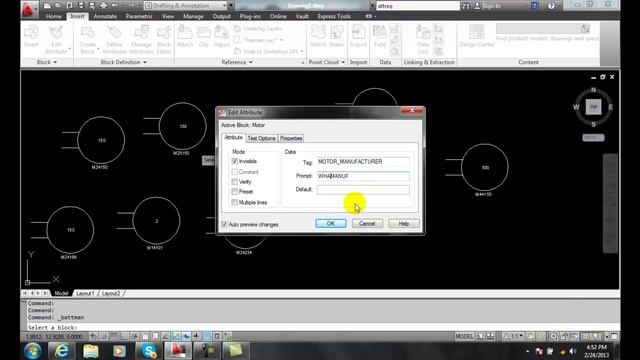Click the MODEL status bar button

pos(464,337)
